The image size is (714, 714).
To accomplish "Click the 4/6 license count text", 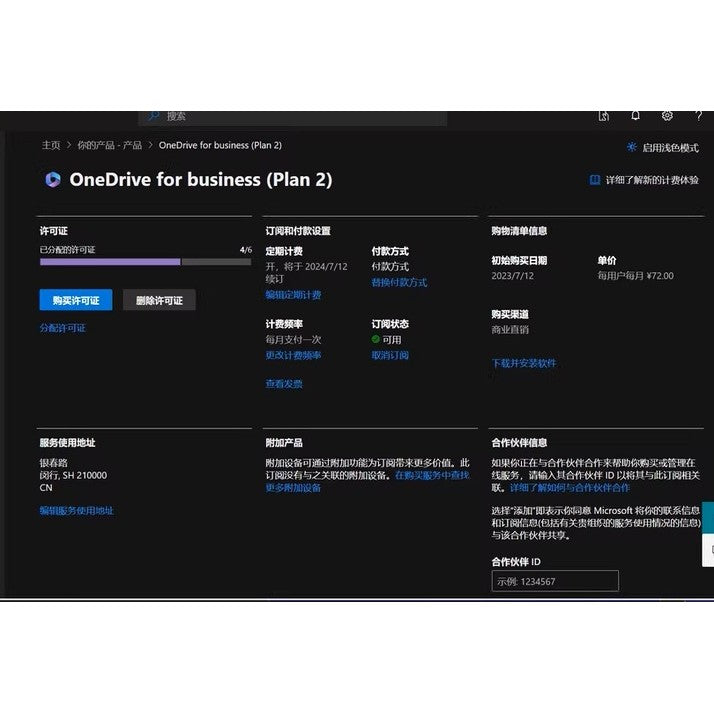I will click(245, 250).
